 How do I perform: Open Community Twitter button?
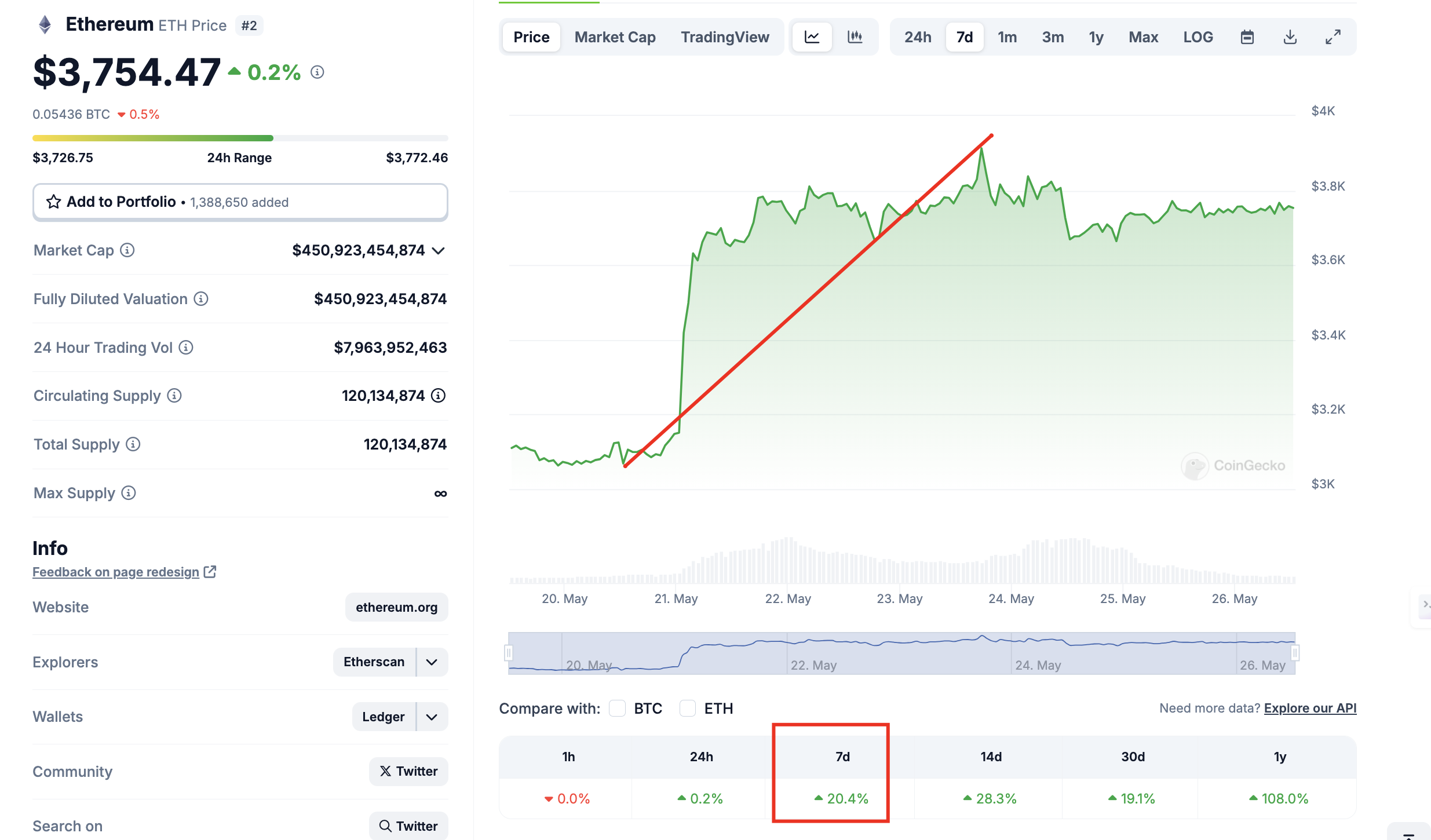pos(408,771)
